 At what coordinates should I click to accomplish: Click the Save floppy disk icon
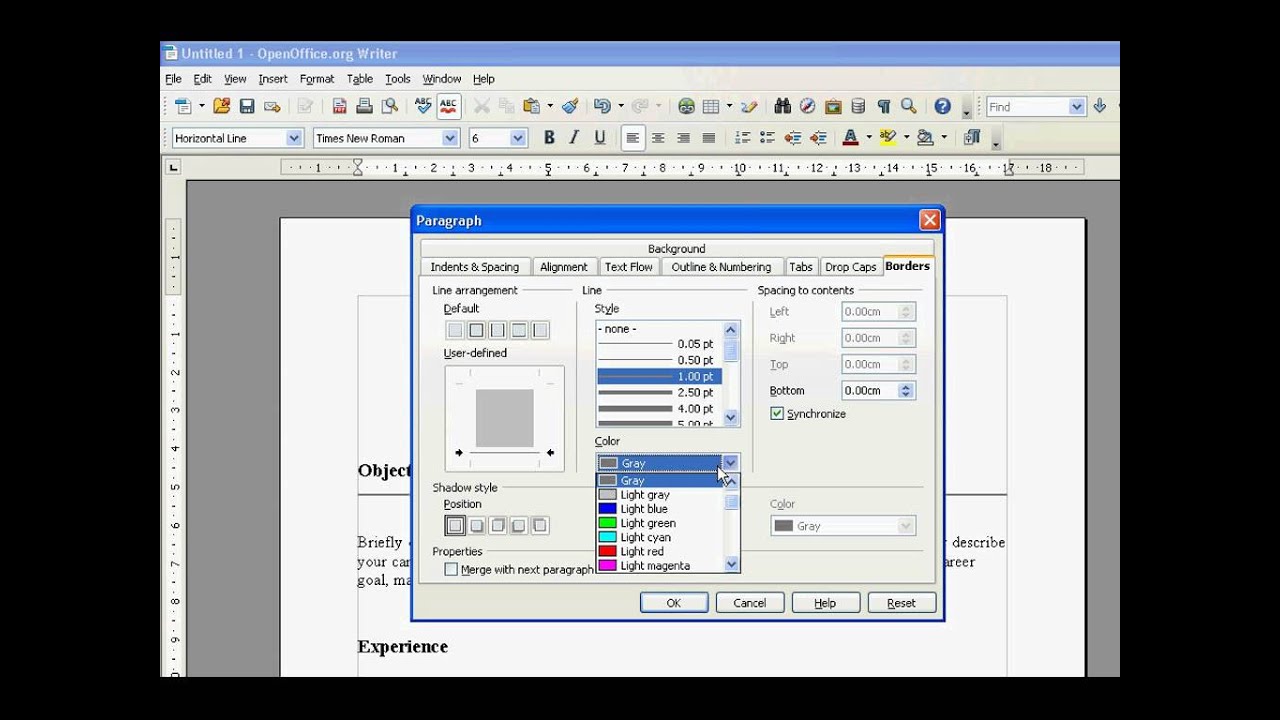(247, 106)
